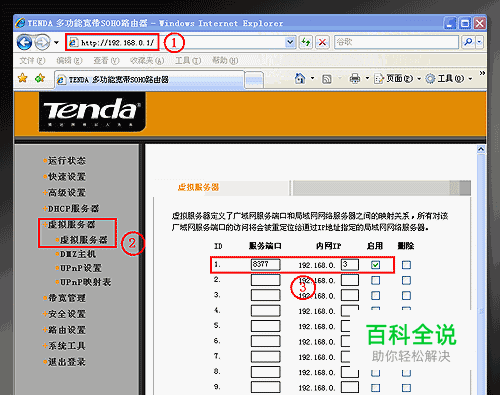
Task: Open the search provider dropdown arrow
Action: coord(480,42)
